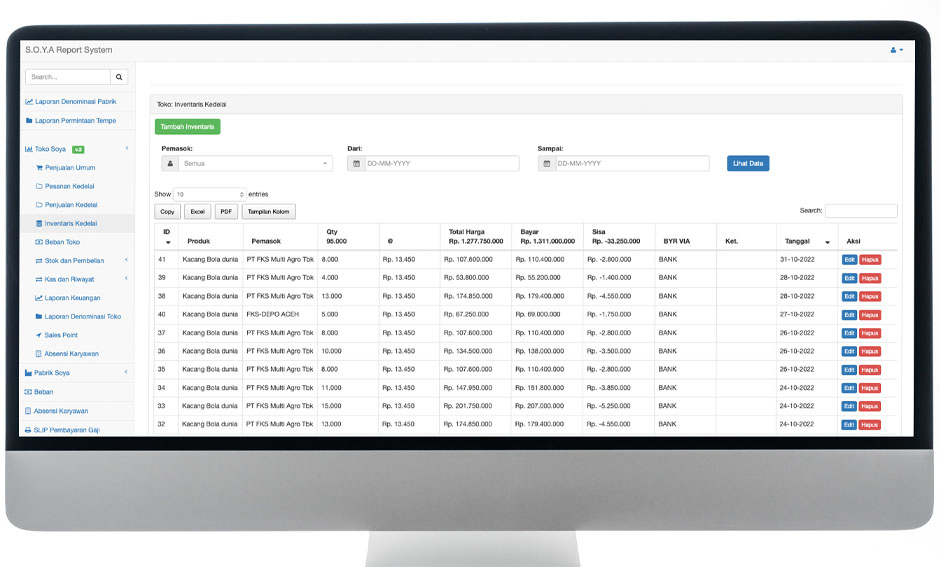The image size is (940, 567).
Task: Click the Inventaris Kedelai list icon
Action: tap(40, 224)
